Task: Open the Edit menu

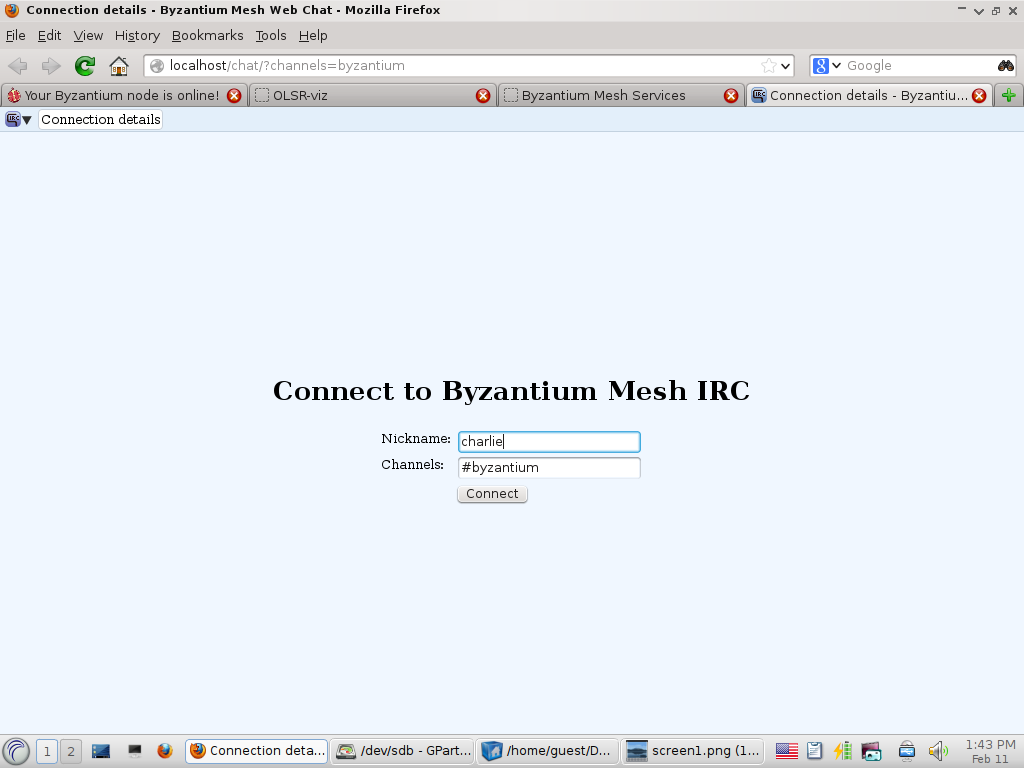Action: [49, 35]
